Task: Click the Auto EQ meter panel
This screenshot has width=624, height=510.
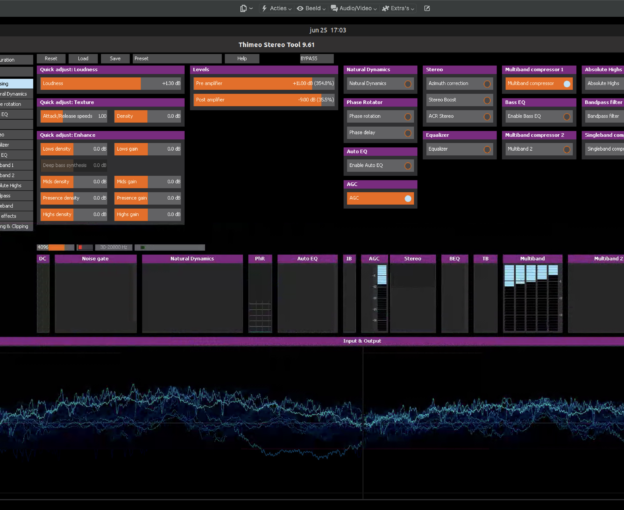Action: click(308, 294)
